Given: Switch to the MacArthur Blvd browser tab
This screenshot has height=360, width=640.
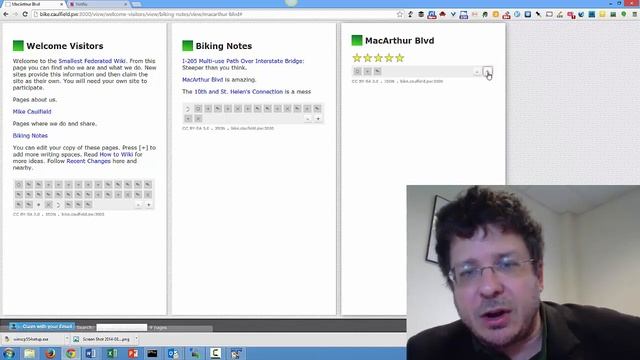Looking at the screenshot, I should (33, 4).
